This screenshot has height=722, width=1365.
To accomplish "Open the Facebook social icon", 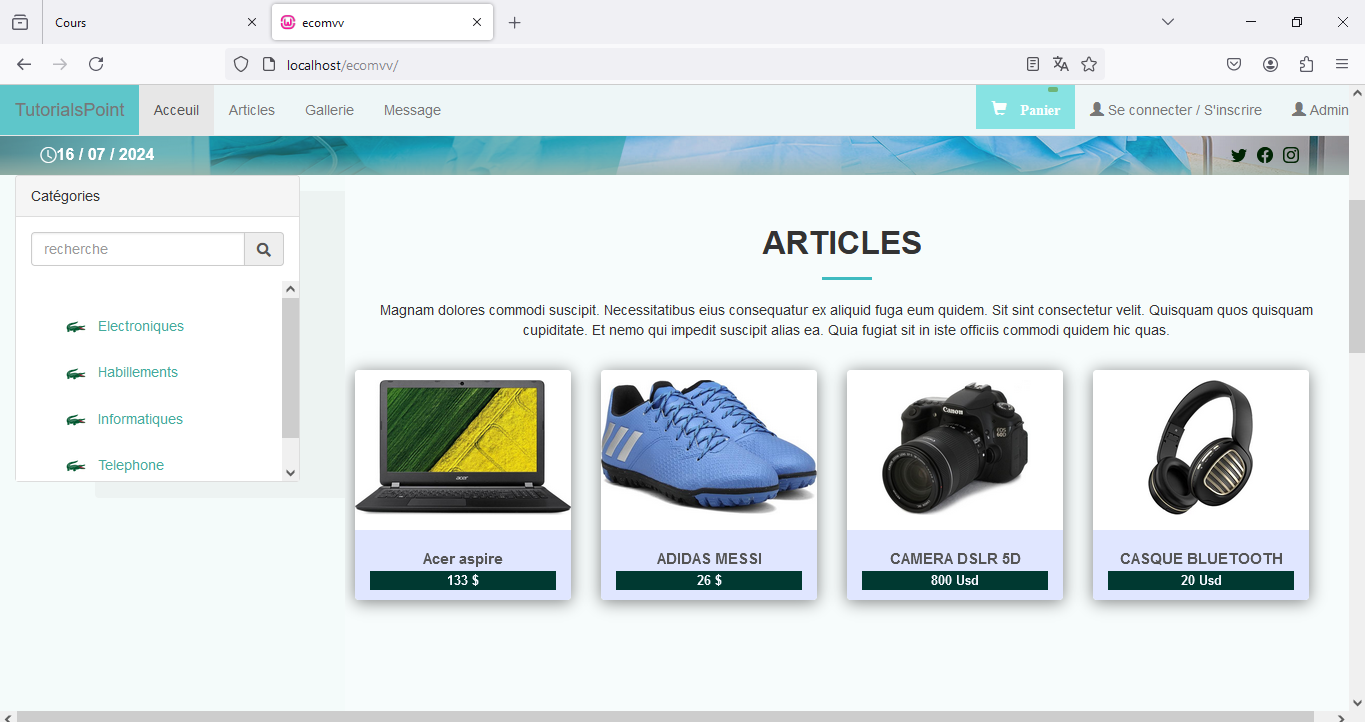I will tap(1265, 155).
